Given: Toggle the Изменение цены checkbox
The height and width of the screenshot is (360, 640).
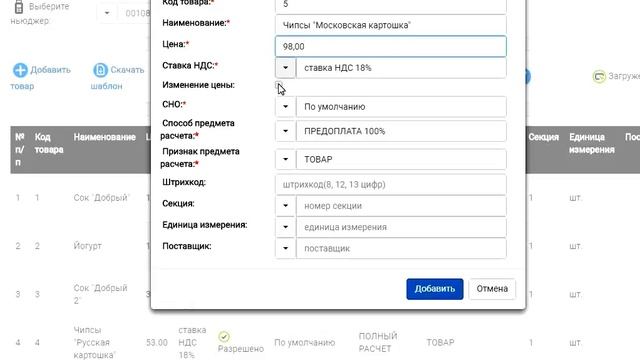Looking at the screenshot, I should click(x=279, y=85).
